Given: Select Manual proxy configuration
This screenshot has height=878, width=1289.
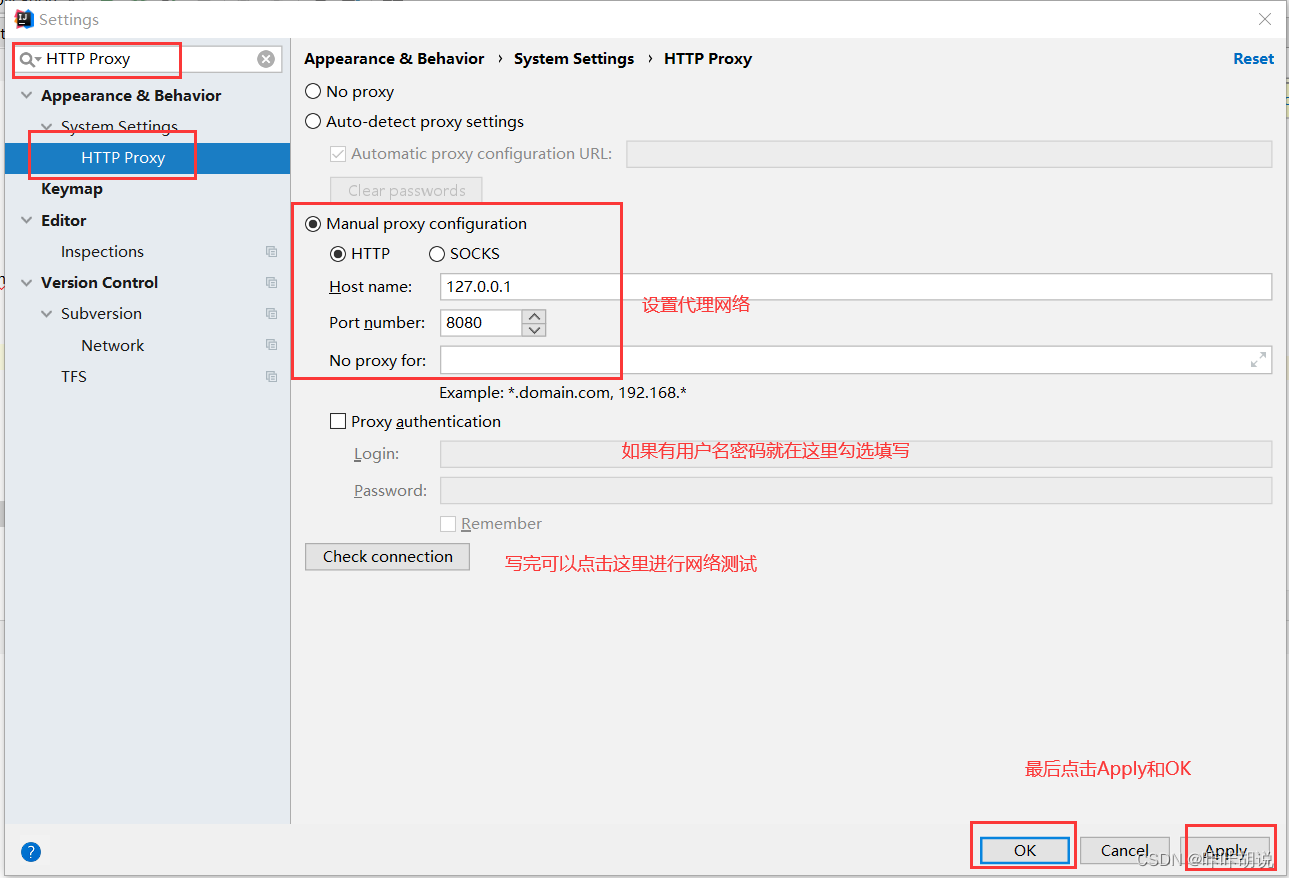Looking at the screenshot, I should click(313, 223).
